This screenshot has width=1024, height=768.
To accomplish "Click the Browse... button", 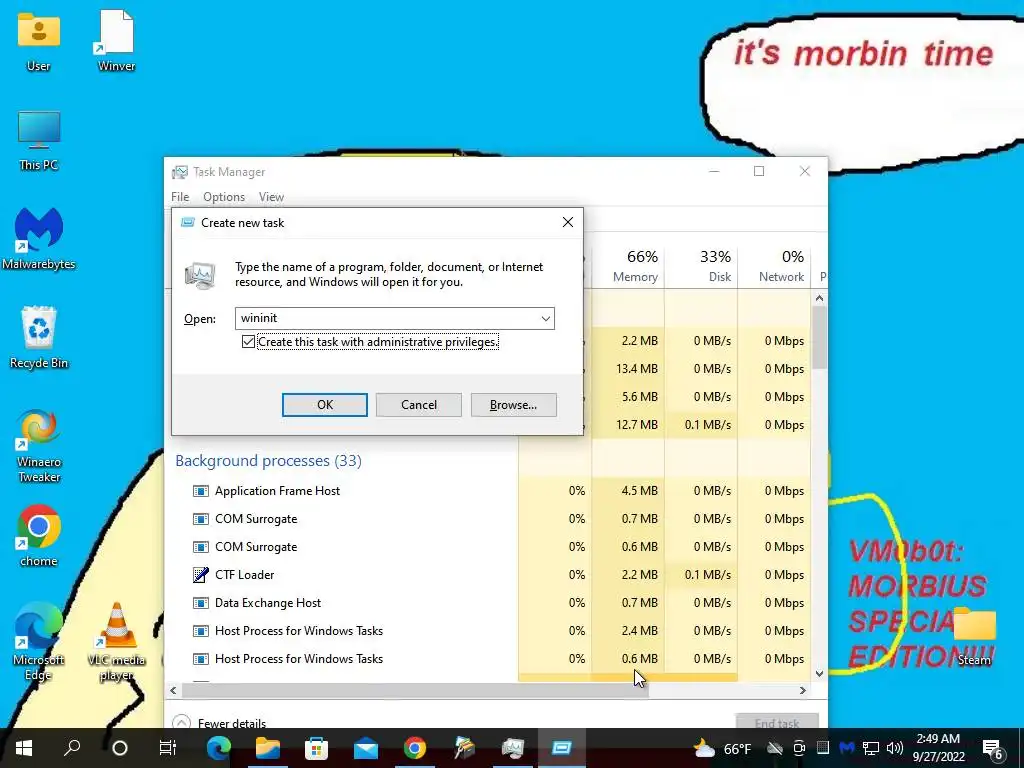I will tap(513, 405).
